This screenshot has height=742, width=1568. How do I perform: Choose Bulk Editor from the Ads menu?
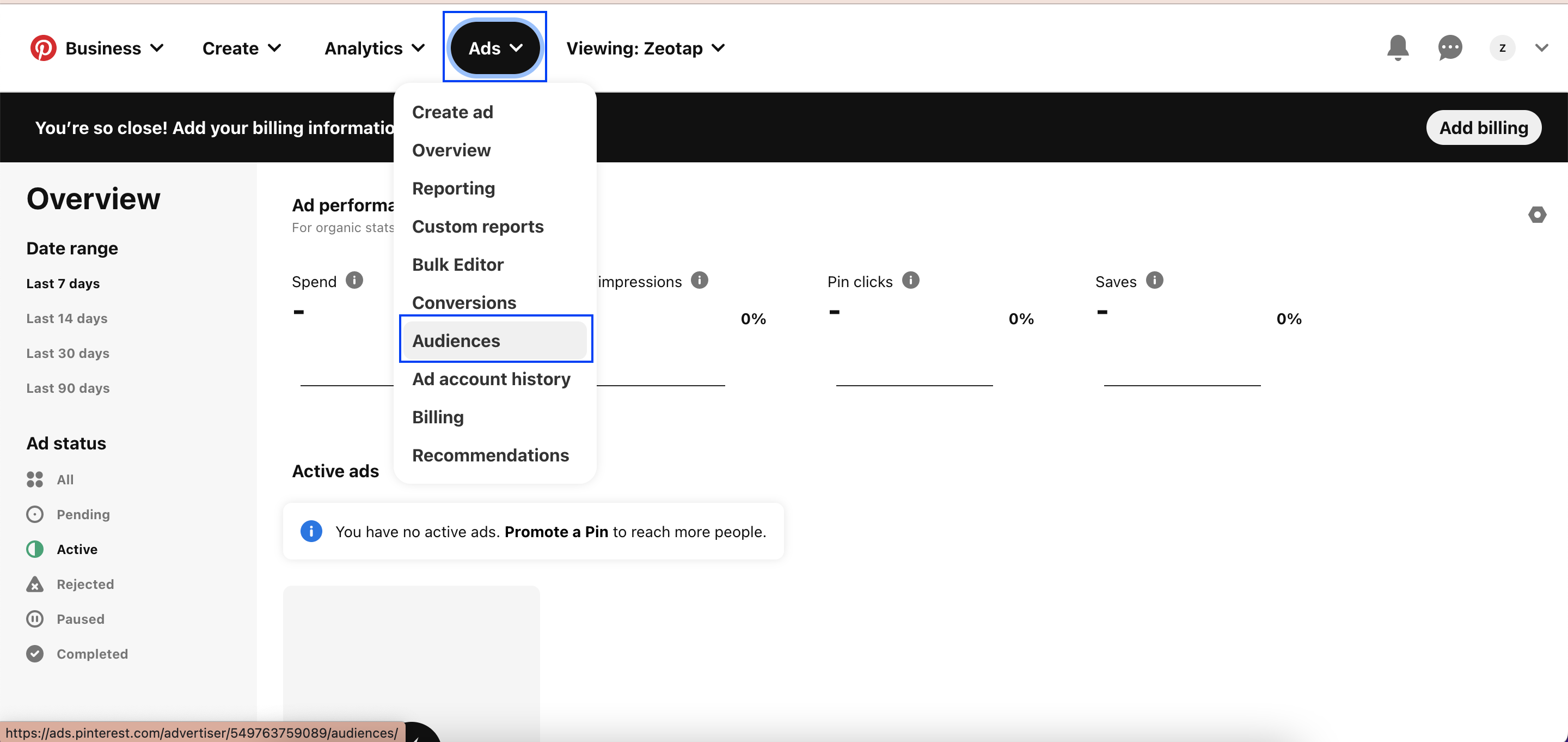tap(458, 264)
